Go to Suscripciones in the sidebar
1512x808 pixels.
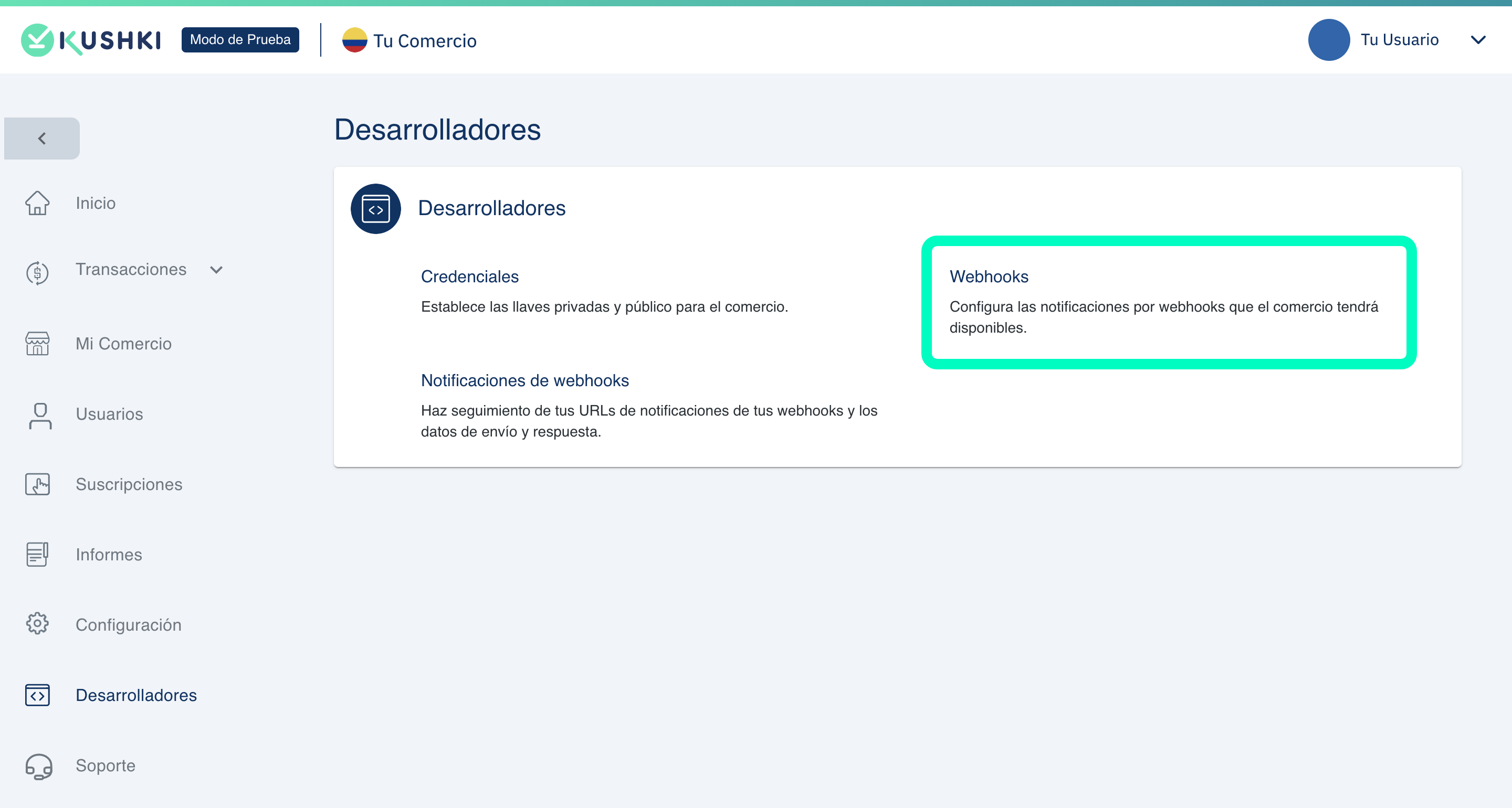(129, 485)
